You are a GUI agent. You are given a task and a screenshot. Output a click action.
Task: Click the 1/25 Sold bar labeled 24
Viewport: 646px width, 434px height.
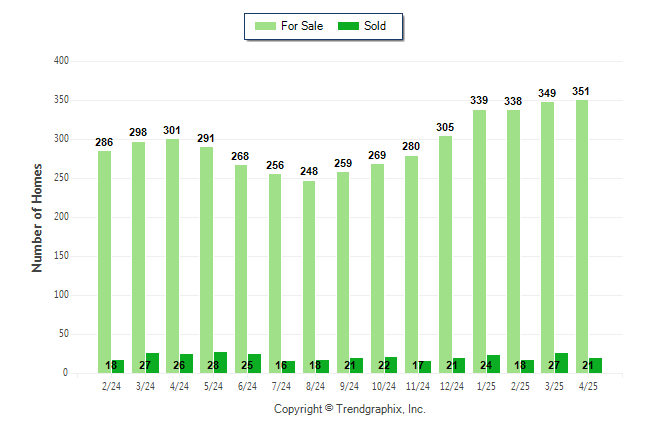[x=493, y=364]
